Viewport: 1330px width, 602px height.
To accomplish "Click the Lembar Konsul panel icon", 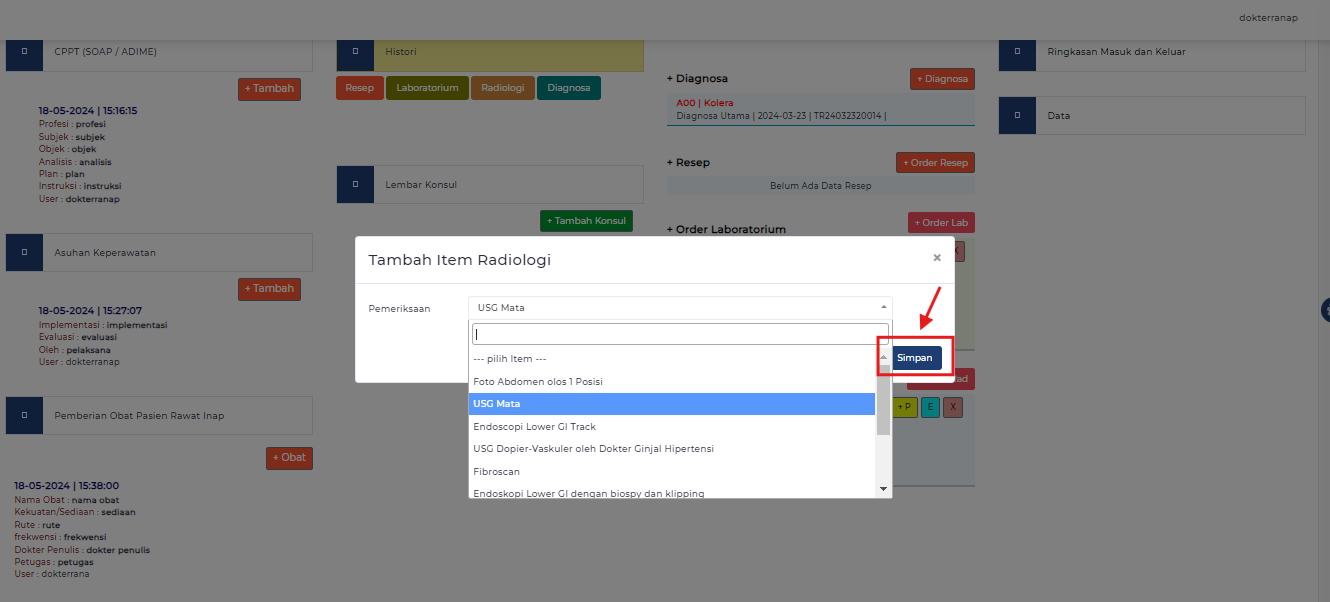I will point(355,185).
